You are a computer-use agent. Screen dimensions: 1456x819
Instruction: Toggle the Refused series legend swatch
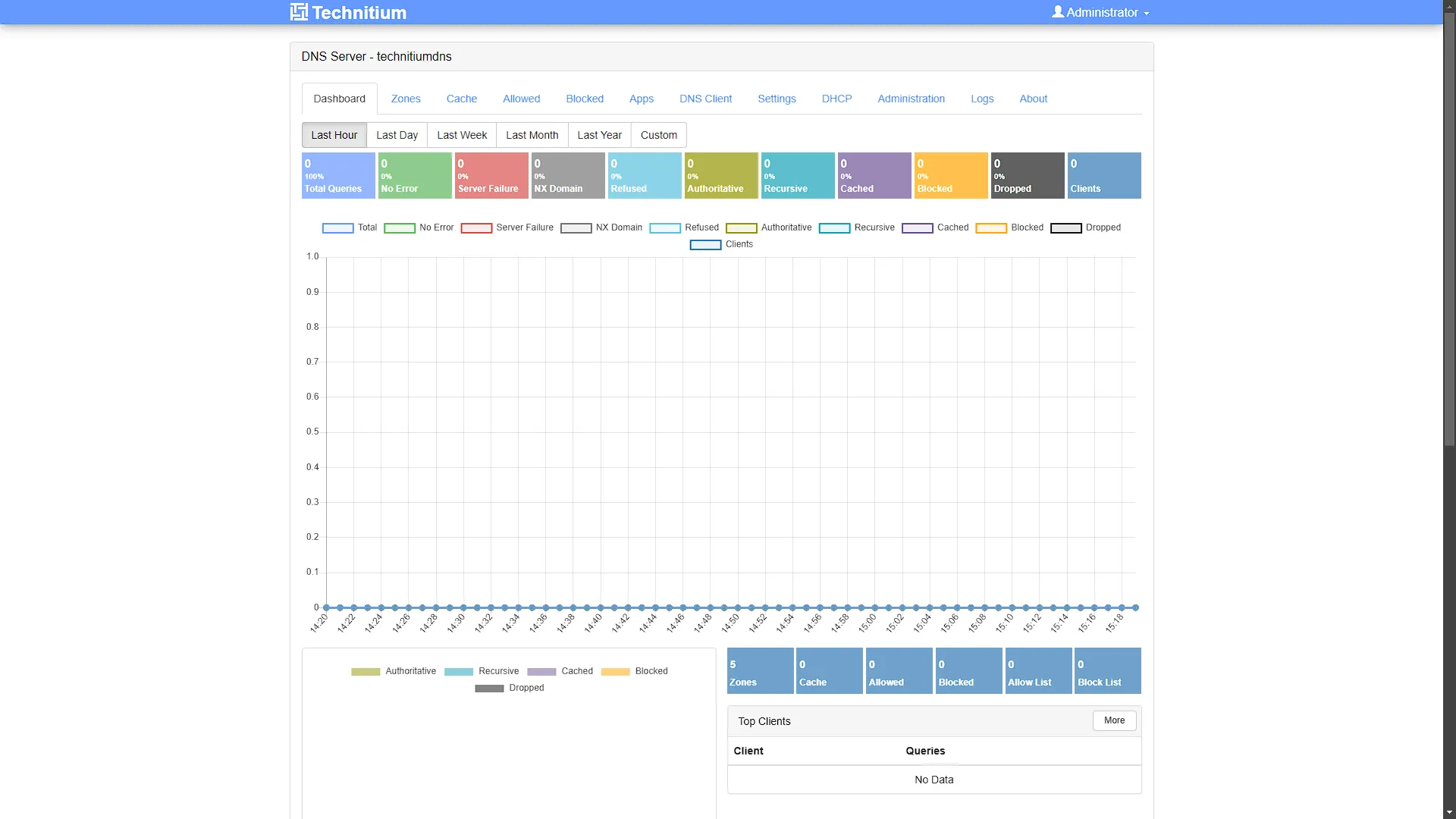665,227
